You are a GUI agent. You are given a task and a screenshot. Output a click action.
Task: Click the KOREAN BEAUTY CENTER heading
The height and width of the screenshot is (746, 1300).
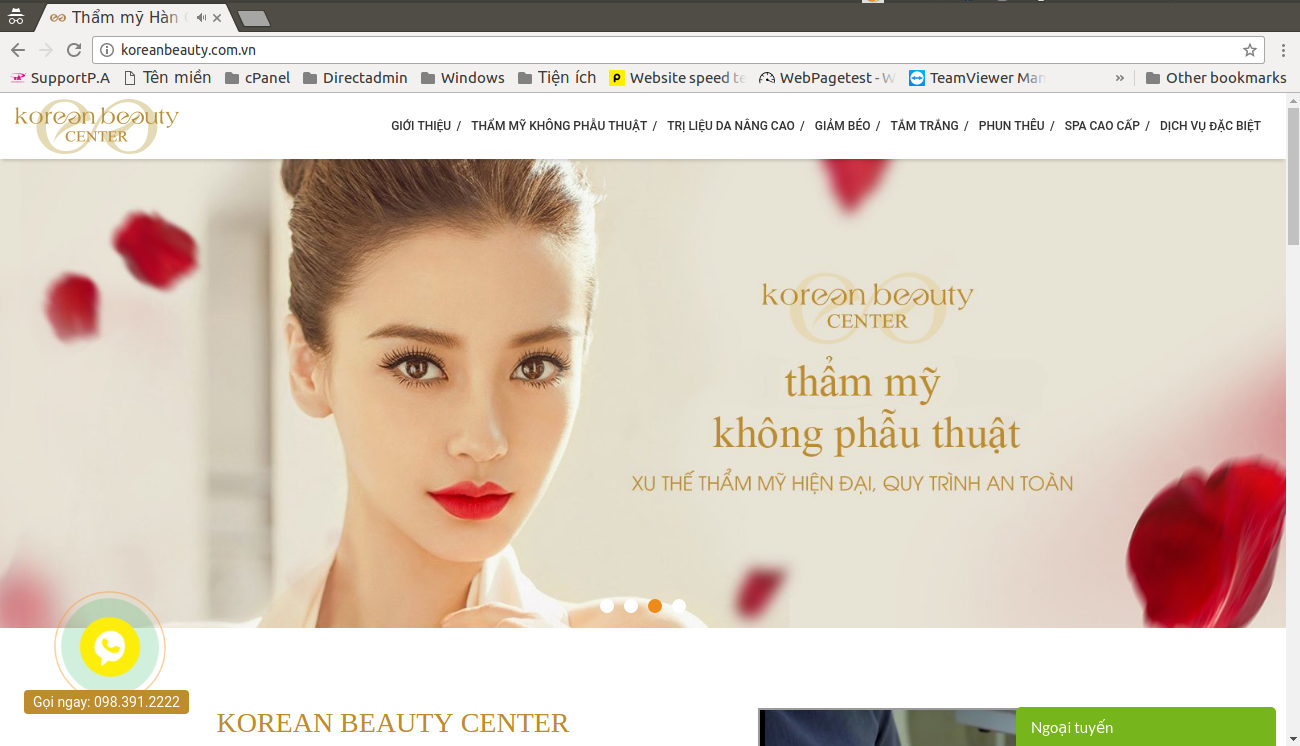pos(392,723)
